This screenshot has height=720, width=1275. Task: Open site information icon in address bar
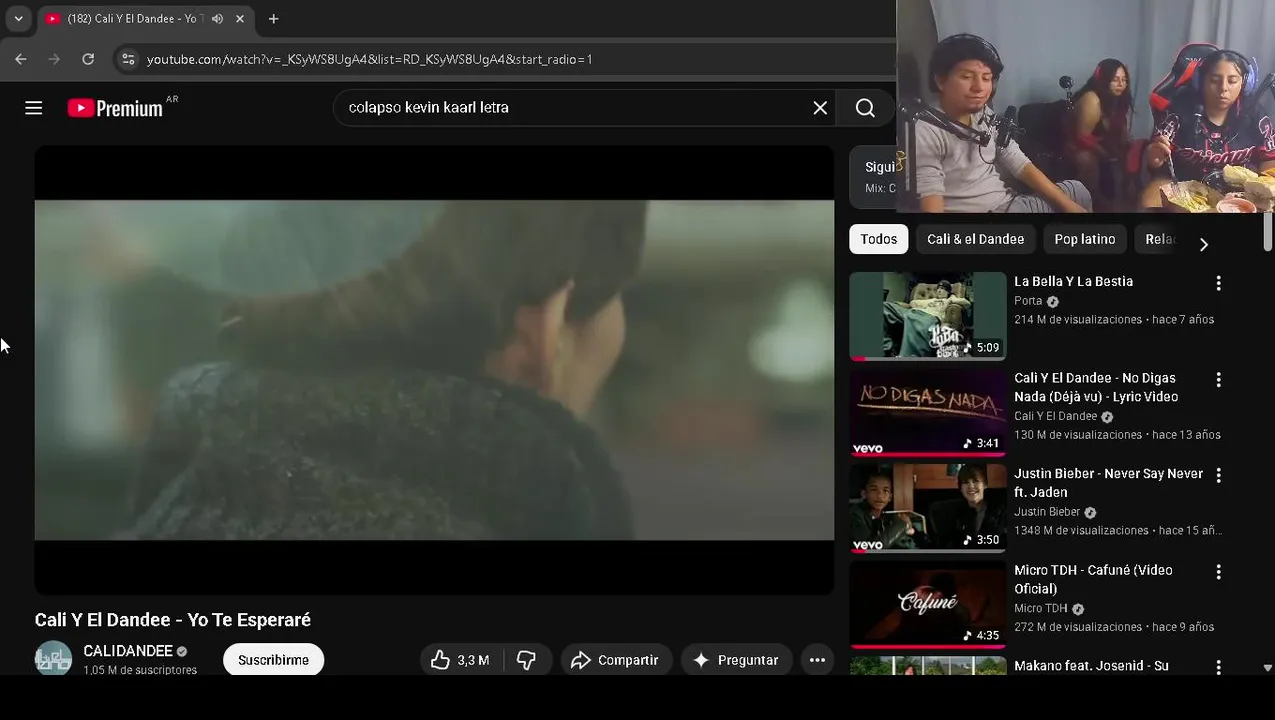click(x=128, y=59)
